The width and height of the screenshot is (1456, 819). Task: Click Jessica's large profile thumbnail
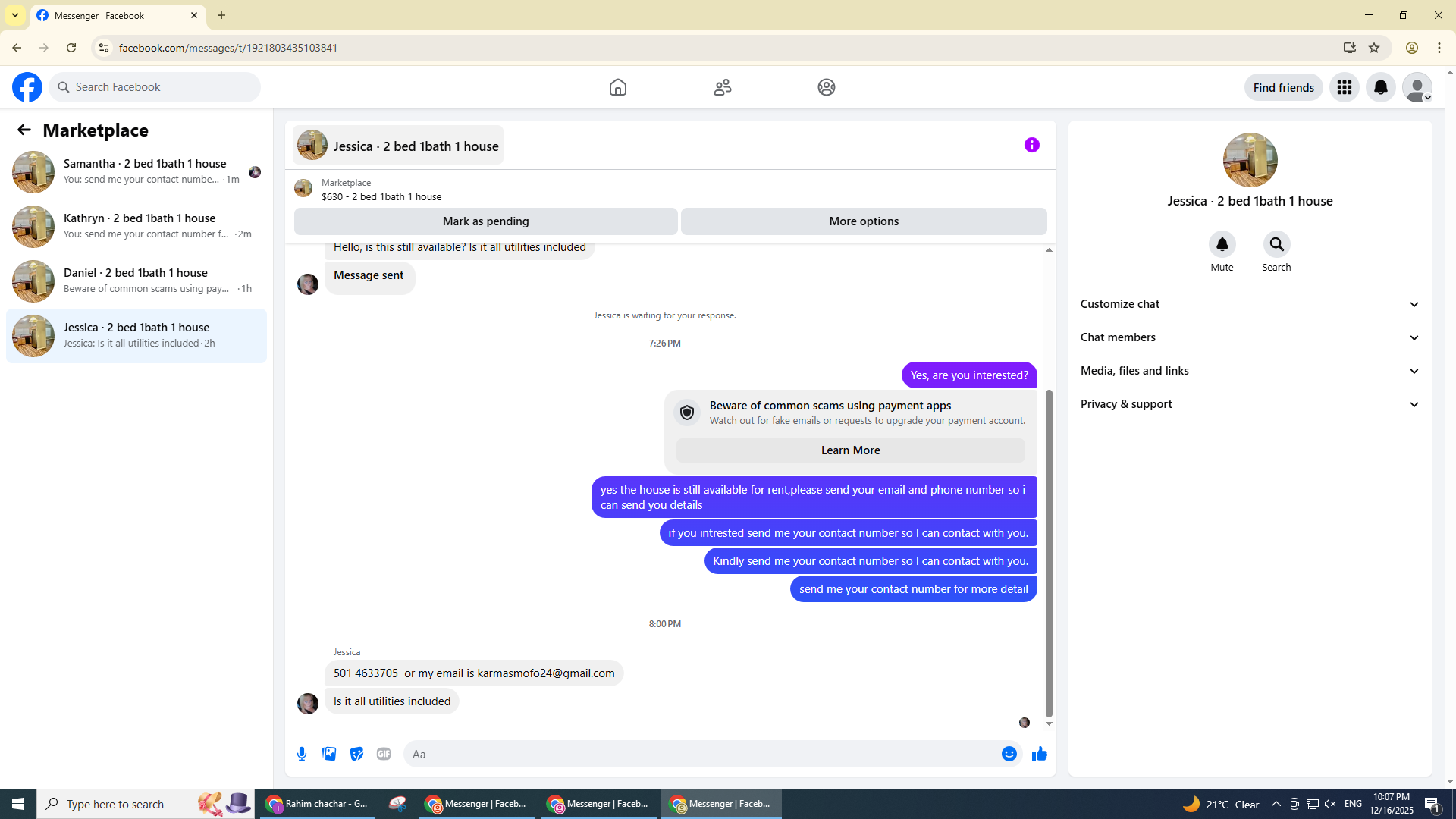click(1250, 160)
